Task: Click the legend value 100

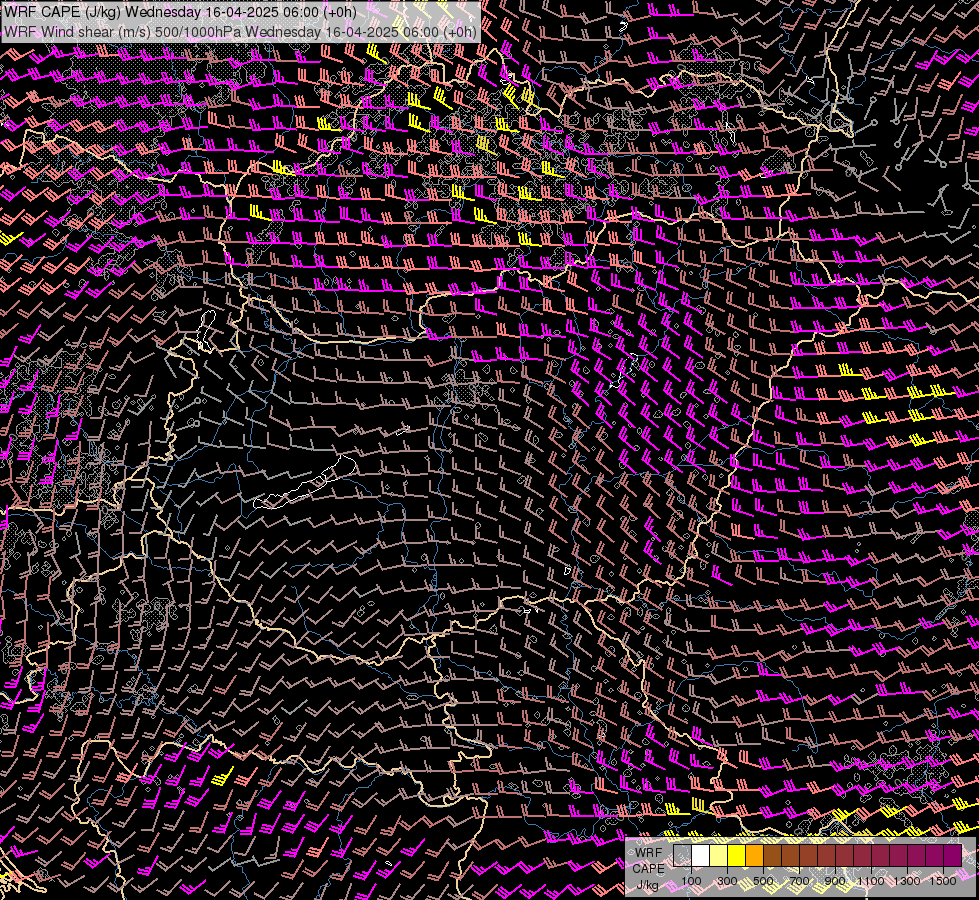Action: pos(691,881)
